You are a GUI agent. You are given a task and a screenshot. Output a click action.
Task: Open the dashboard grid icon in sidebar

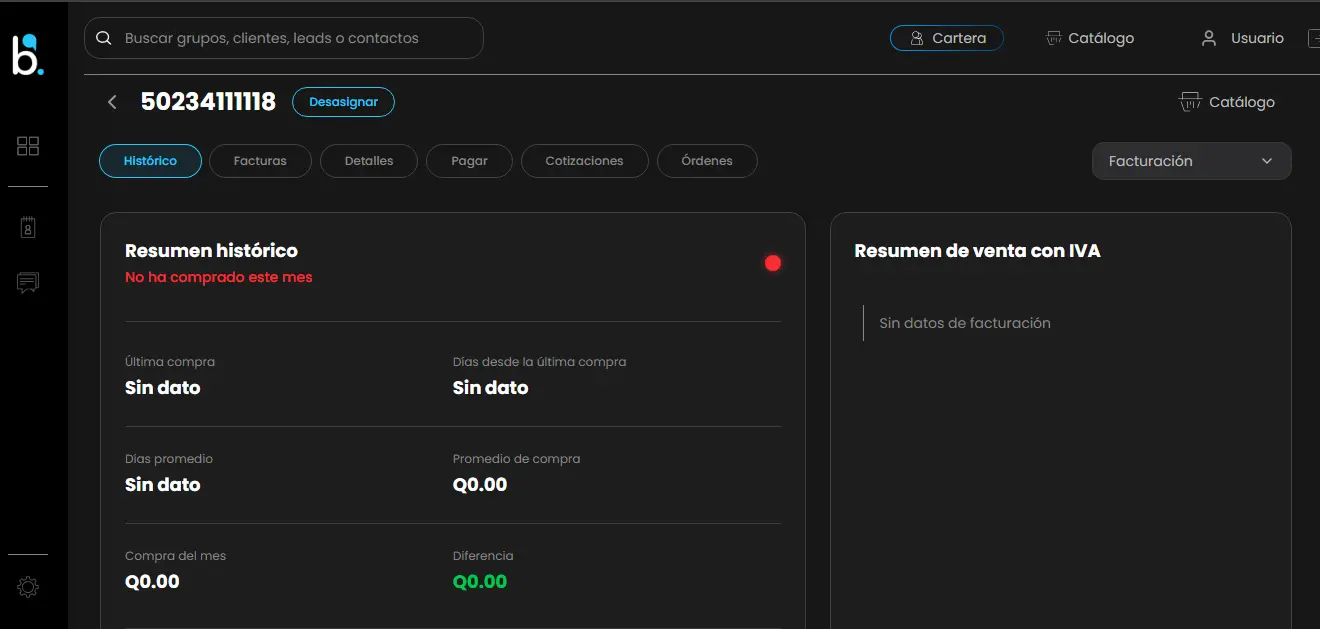click(x=28, y=146)
